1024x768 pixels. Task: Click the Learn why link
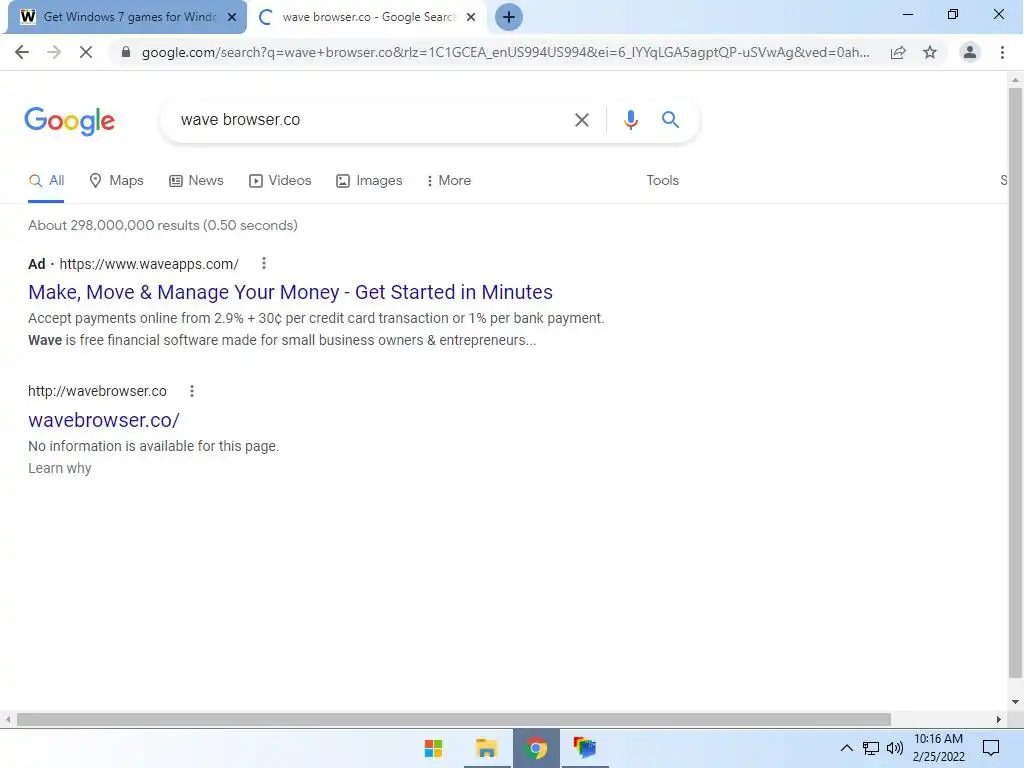59,468
